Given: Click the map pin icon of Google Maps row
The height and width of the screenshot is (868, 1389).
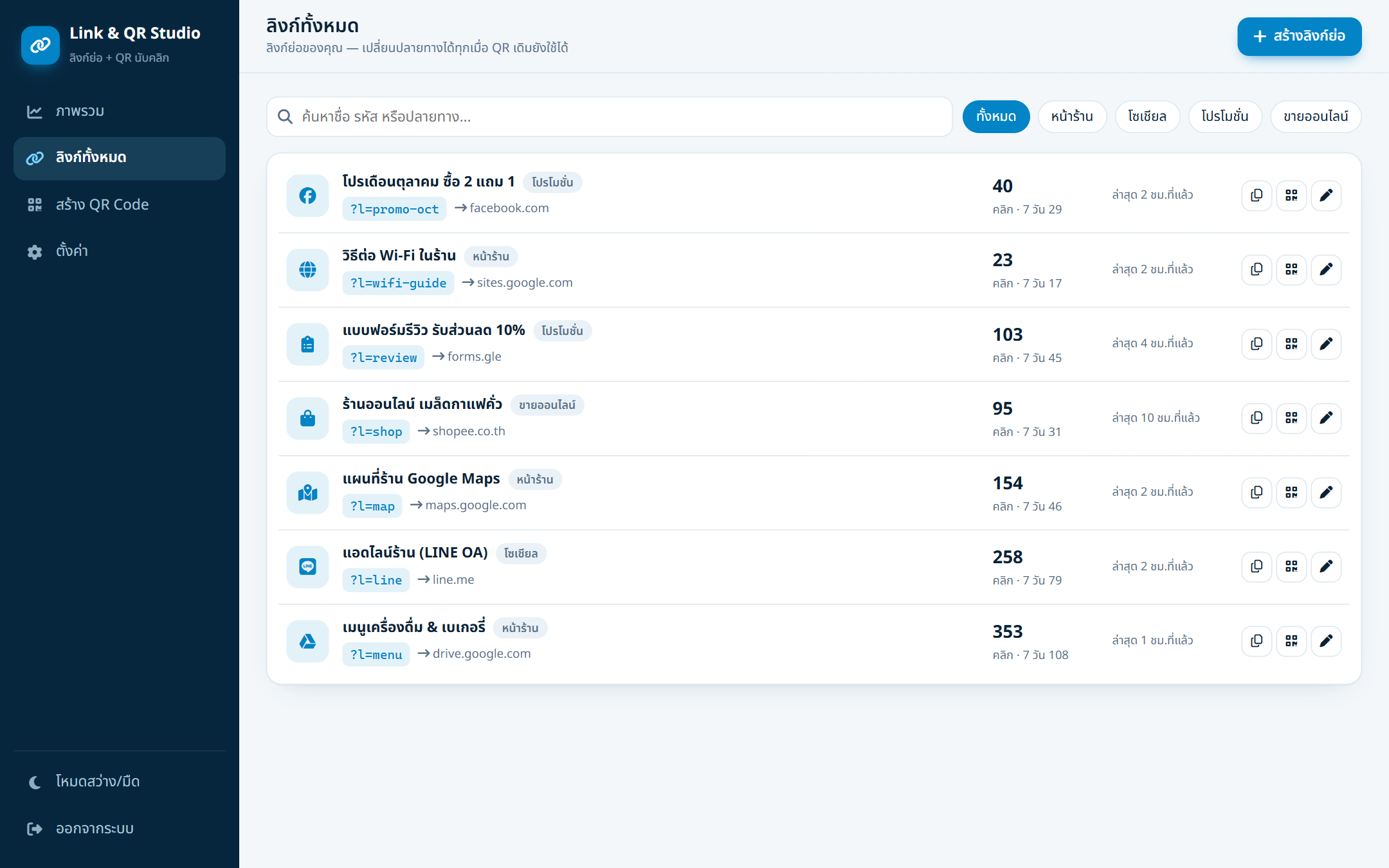Looking at the screenshot, I should (308, 493).
